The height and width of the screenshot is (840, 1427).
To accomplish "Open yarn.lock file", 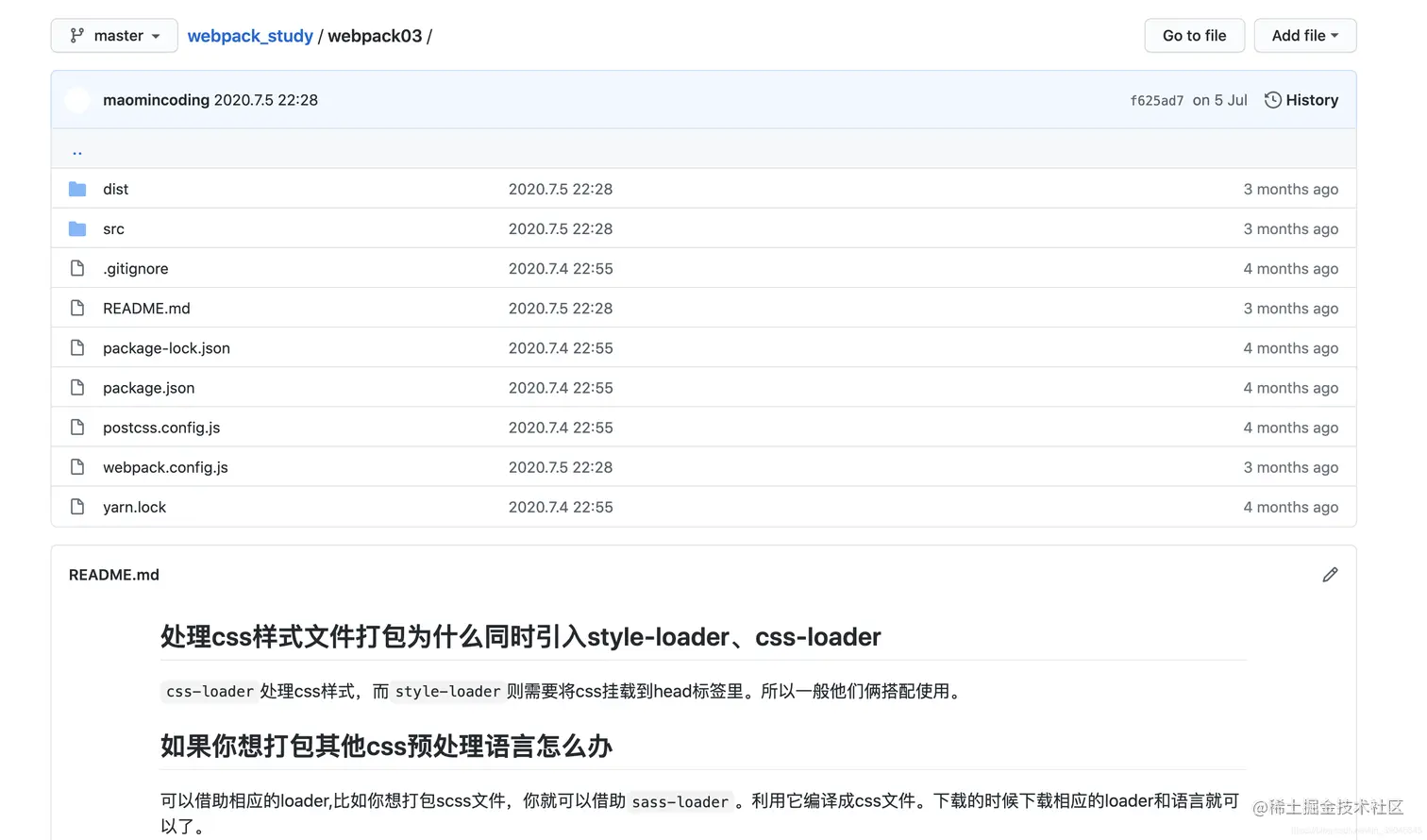I will [134, 507].
